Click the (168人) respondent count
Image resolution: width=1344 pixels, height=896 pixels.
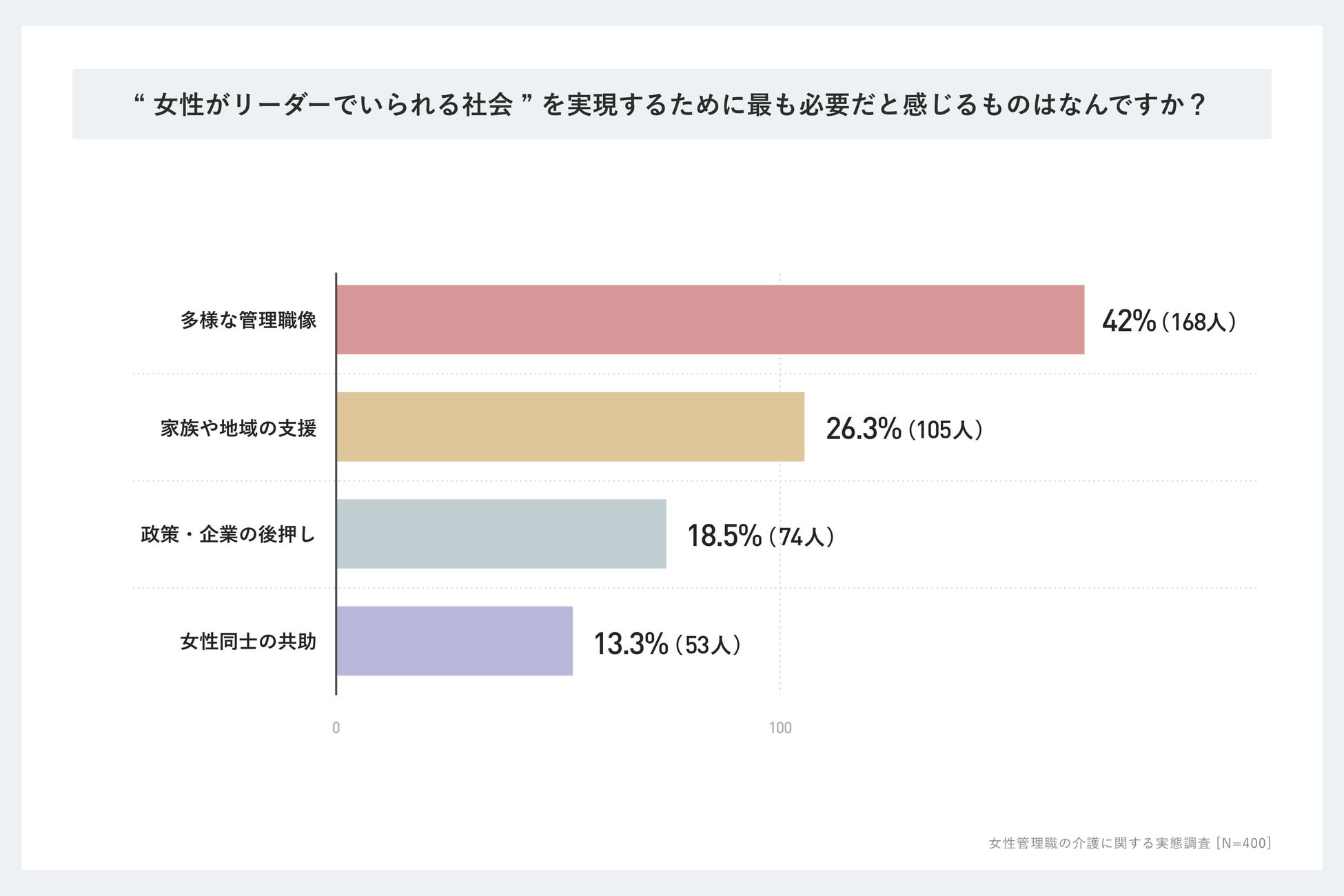[x=1199, y=323]
